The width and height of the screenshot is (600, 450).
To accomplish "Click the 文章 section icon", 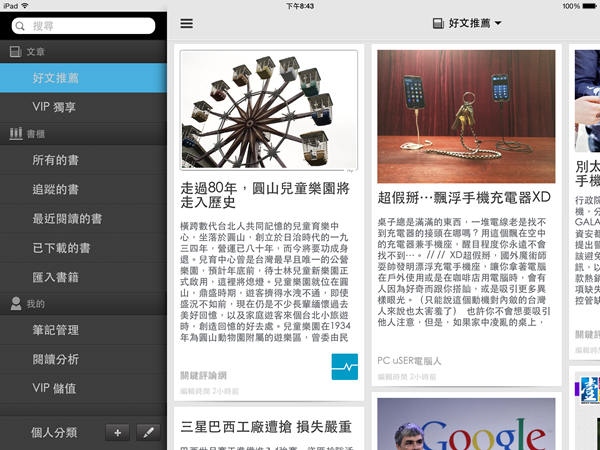I will tap(15, 52).
